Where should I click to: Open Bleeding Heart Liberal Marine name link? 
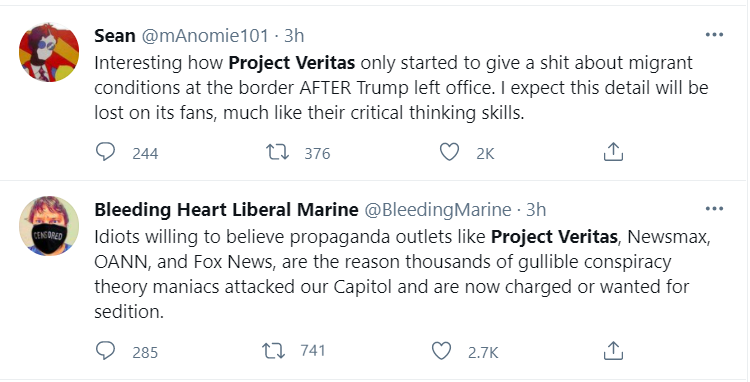coord(226,209)
